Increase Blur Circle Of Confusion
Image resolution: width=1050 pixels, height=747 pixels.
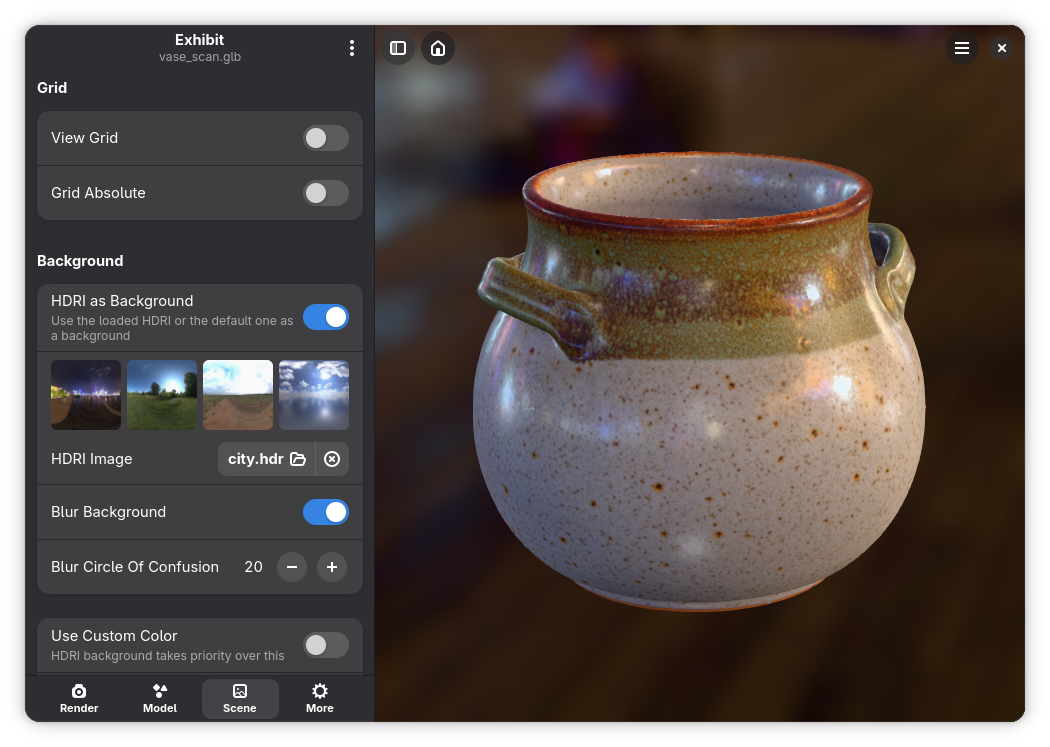pos(332,567)
